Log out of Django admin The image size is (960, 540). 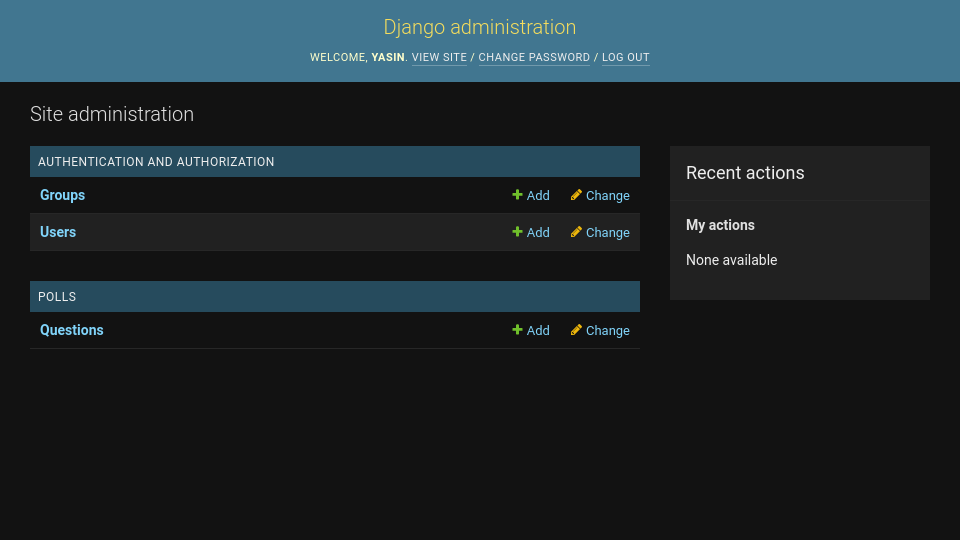tap(626, 57)
